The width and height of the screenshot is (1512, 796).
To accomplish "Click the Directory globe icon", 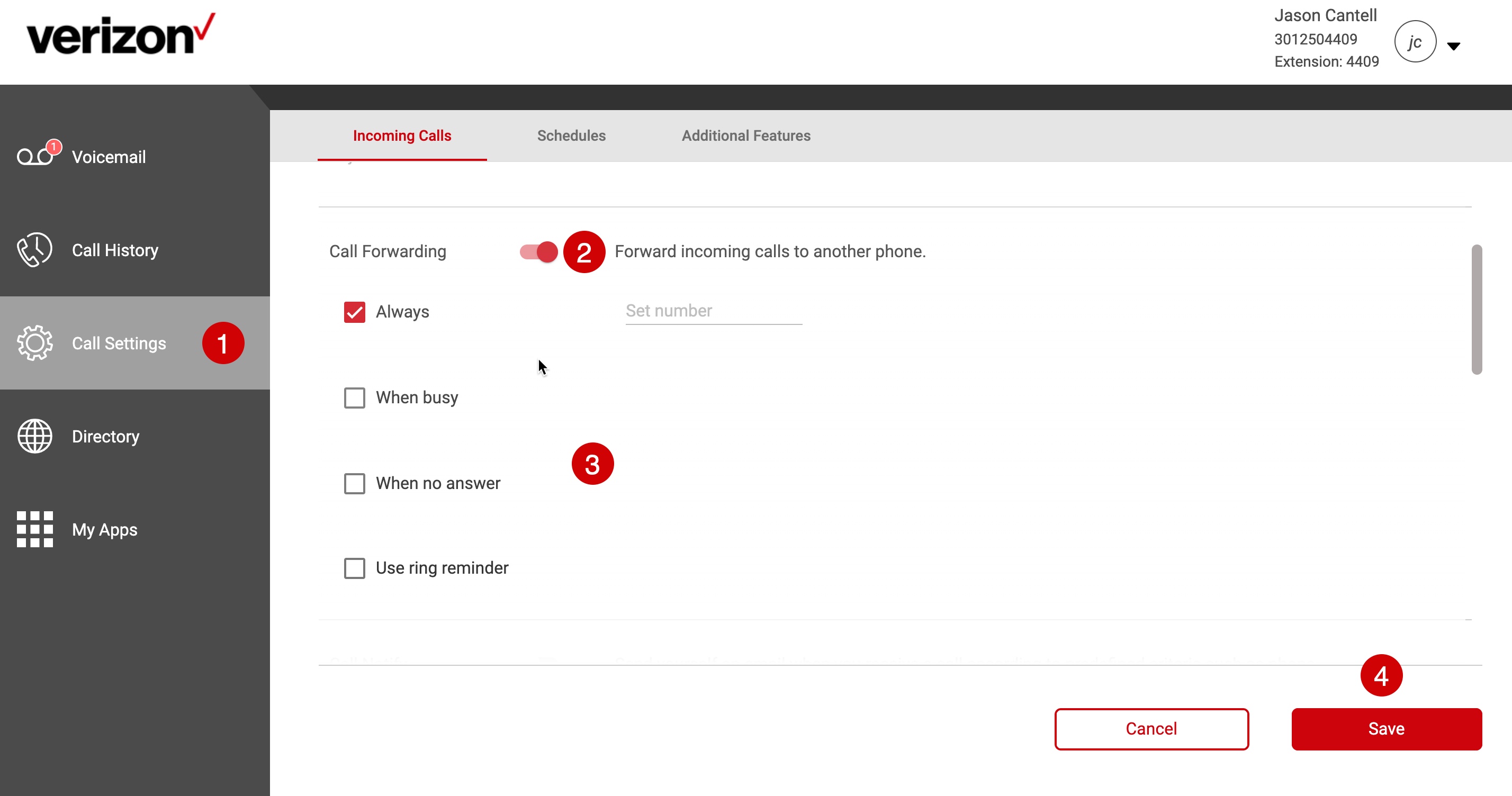I will [x=33, y=436].
